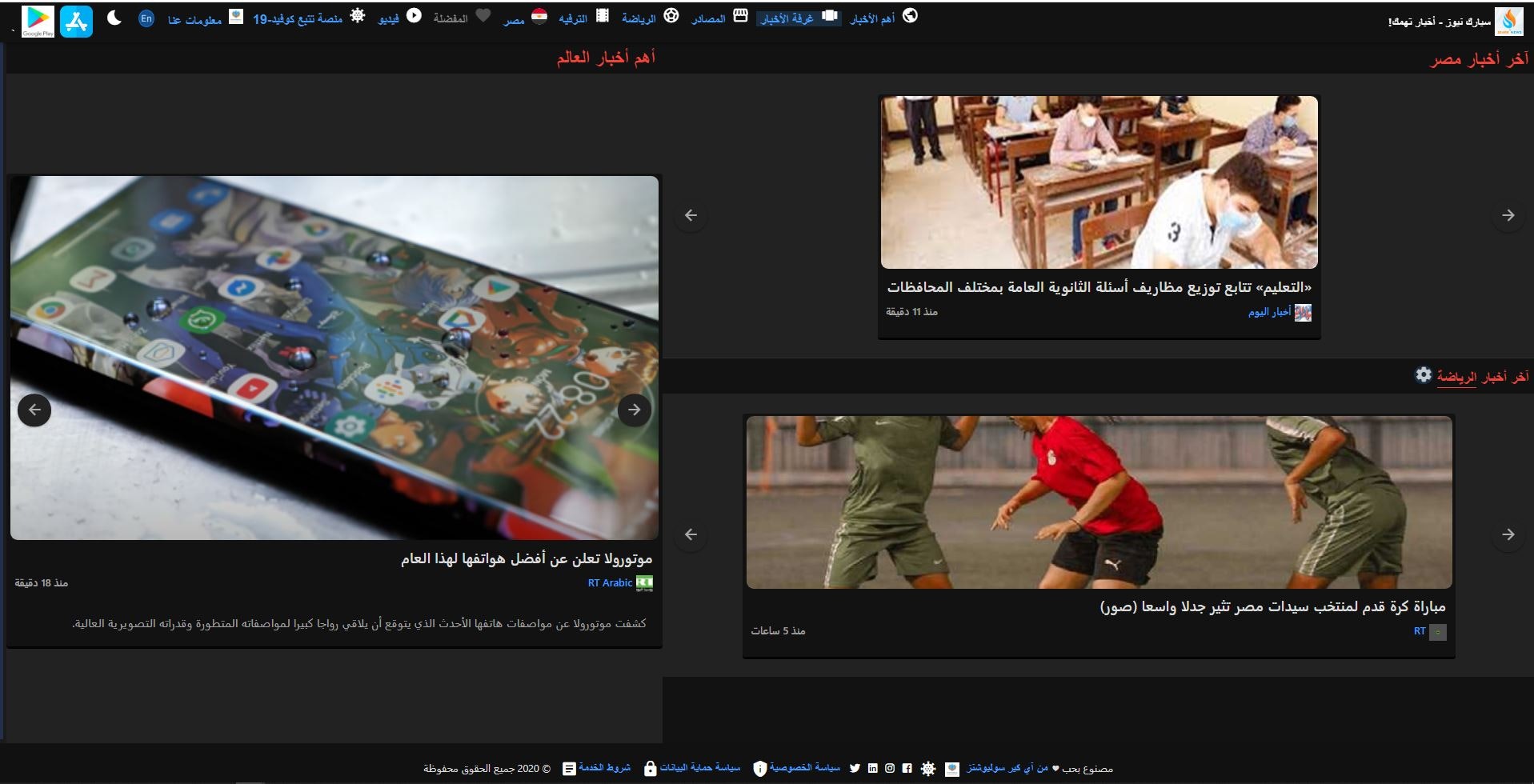Toggle dark mode with the moon icon
The height and width of the screenshot is (784, 1534).
[x=114, y=18]
